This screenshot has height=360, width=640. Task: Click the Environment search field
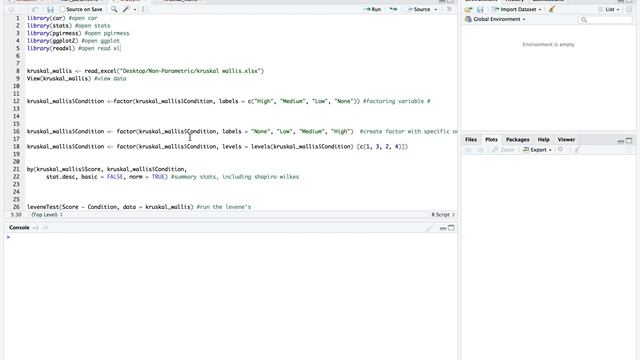coord(605,20)
